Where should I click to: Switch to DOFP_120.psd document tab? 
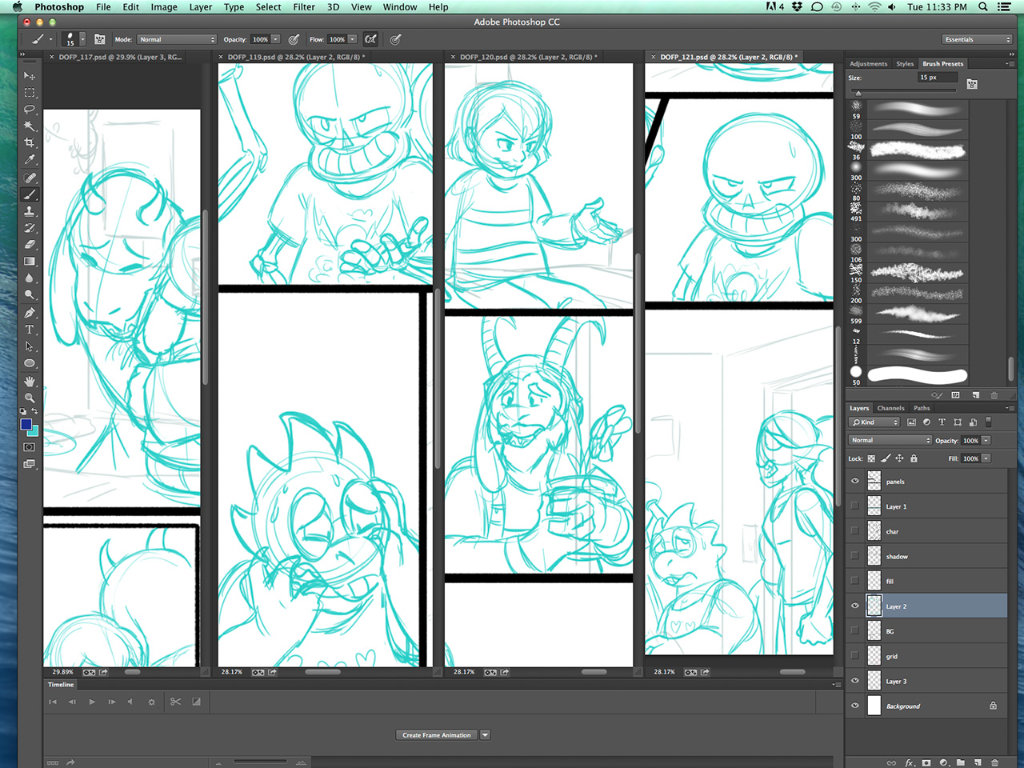coord(526,57)
